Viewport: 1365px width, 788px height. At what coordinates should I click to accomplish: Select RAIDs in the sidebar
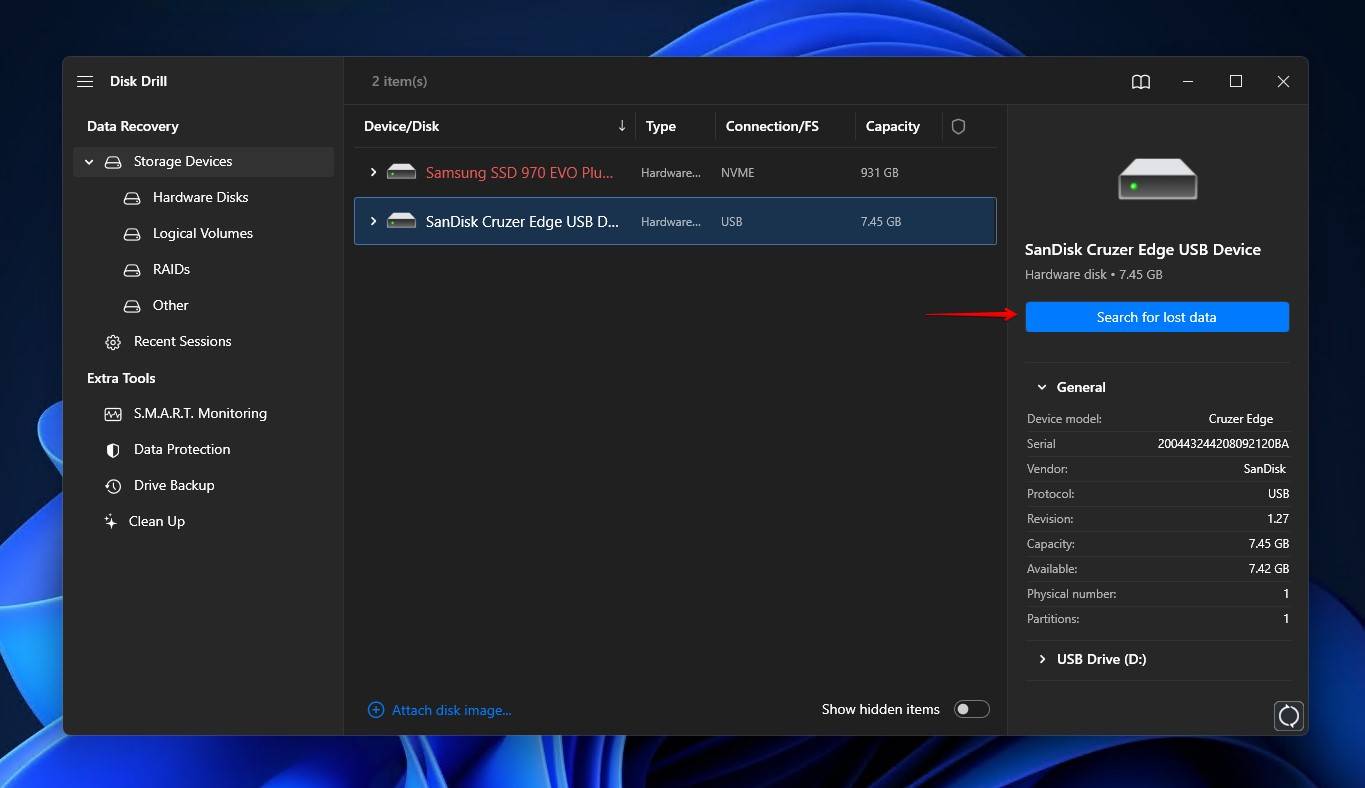pos(171,270)
